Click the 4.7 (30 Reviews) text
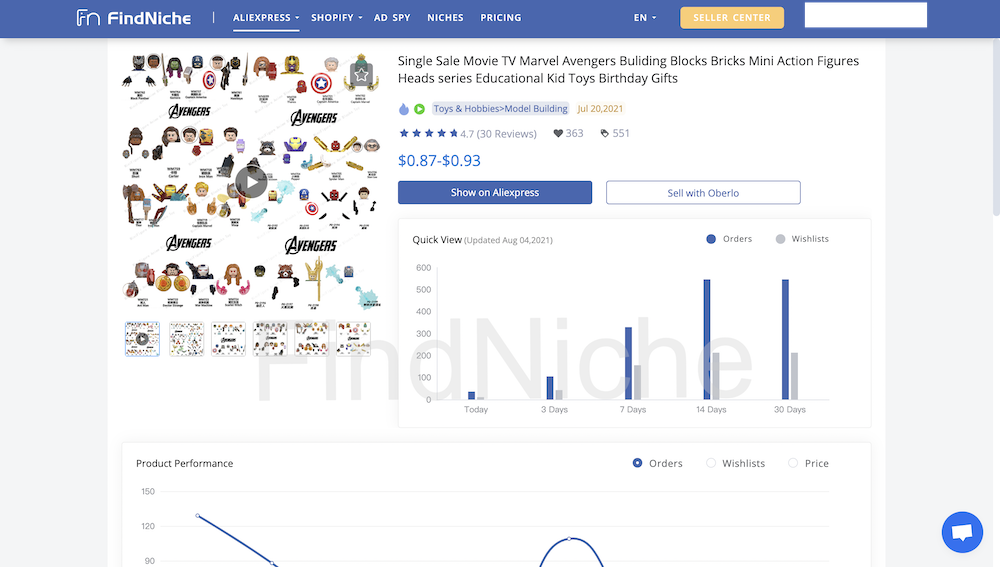Screen dimensions: 1000x567 coord(499,133)
